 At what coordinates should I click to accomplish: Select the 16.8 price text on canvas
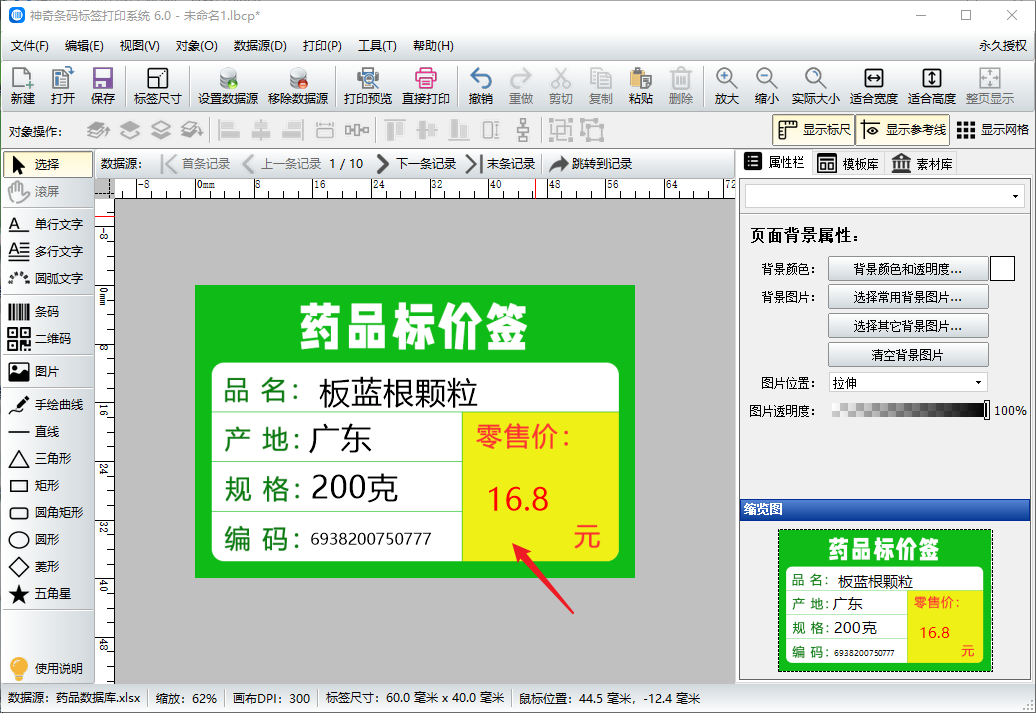(x=518, y=500)
